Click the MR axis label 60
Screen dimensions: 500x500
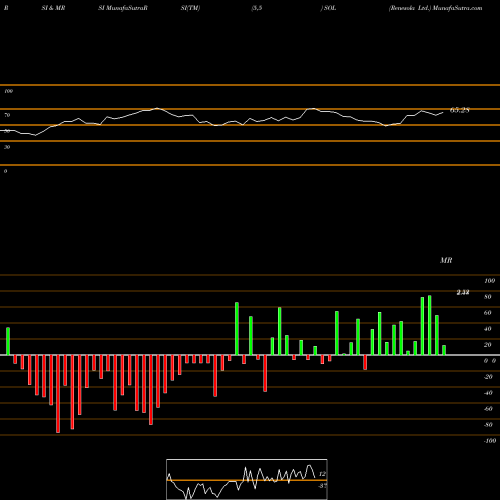pos(488,313)
